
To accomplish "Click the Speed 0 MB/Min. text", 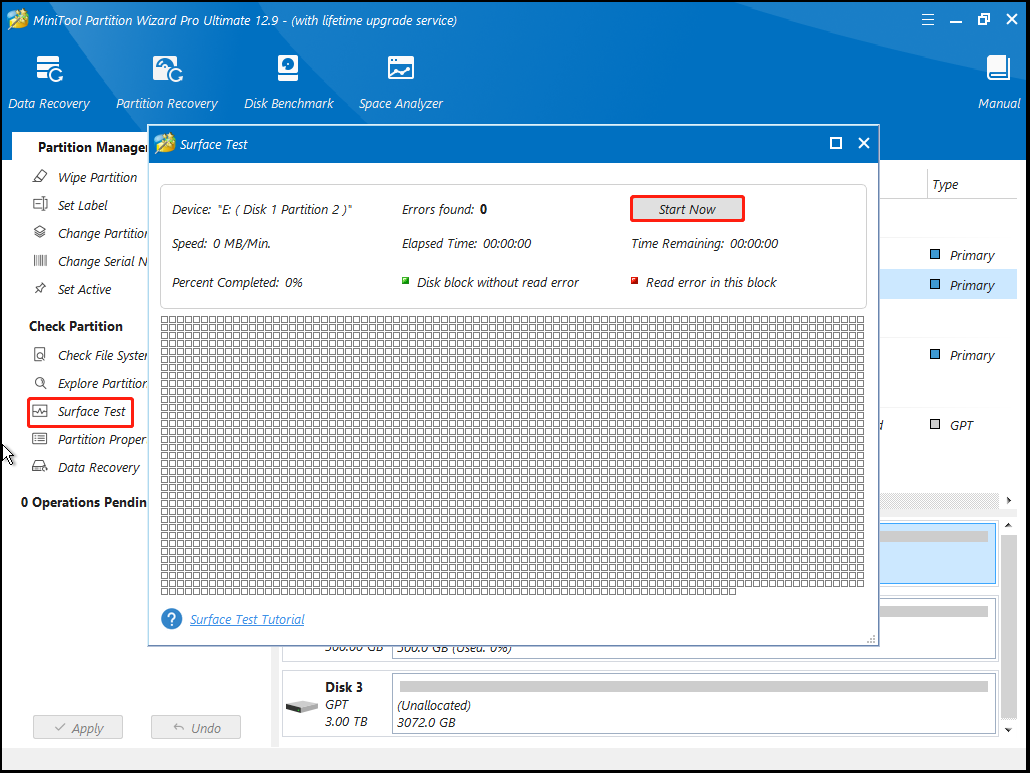I will [x=221, y=244].
